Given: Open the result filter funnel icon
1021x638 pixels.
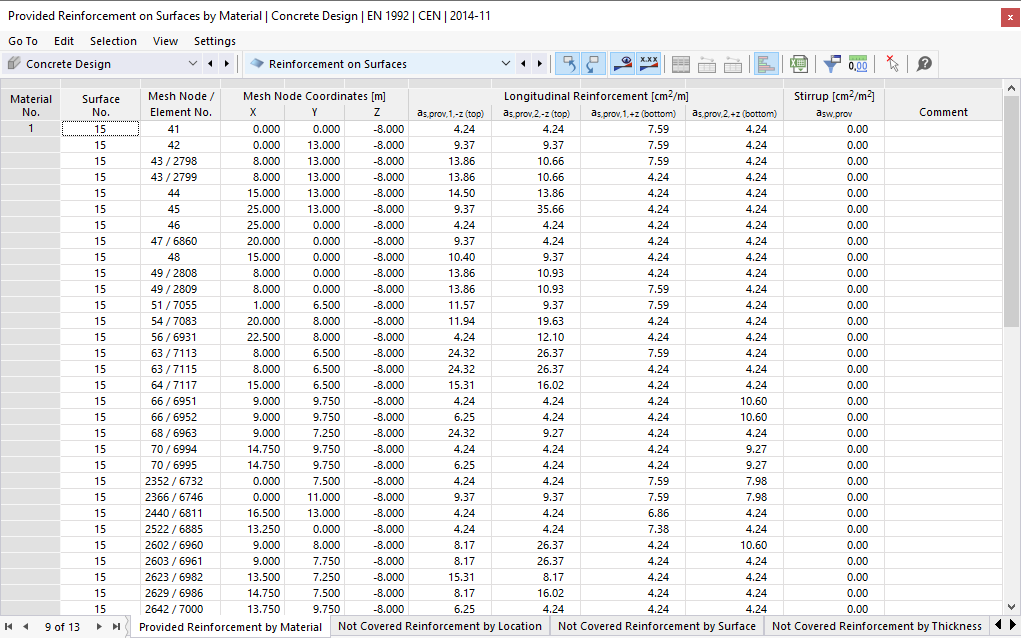Looking at the screenshot, I should tap(832, 64).
